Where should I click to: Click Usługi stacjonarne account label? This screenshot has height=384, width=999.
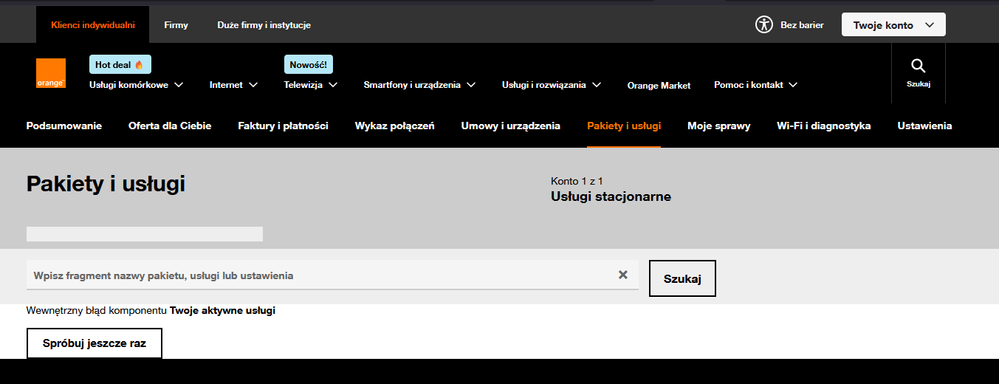[x=610, y=197]
